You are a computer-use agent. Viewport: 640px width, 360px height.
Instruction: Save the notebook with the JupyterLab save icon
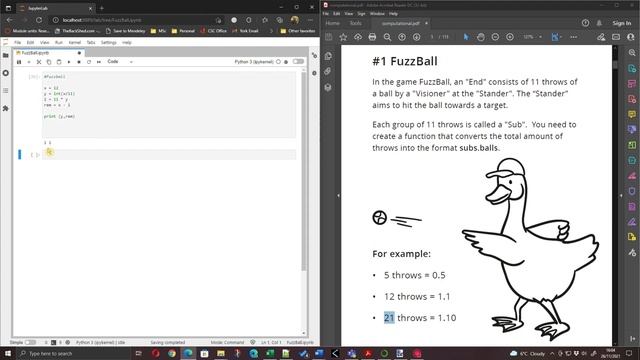(19, 62)
